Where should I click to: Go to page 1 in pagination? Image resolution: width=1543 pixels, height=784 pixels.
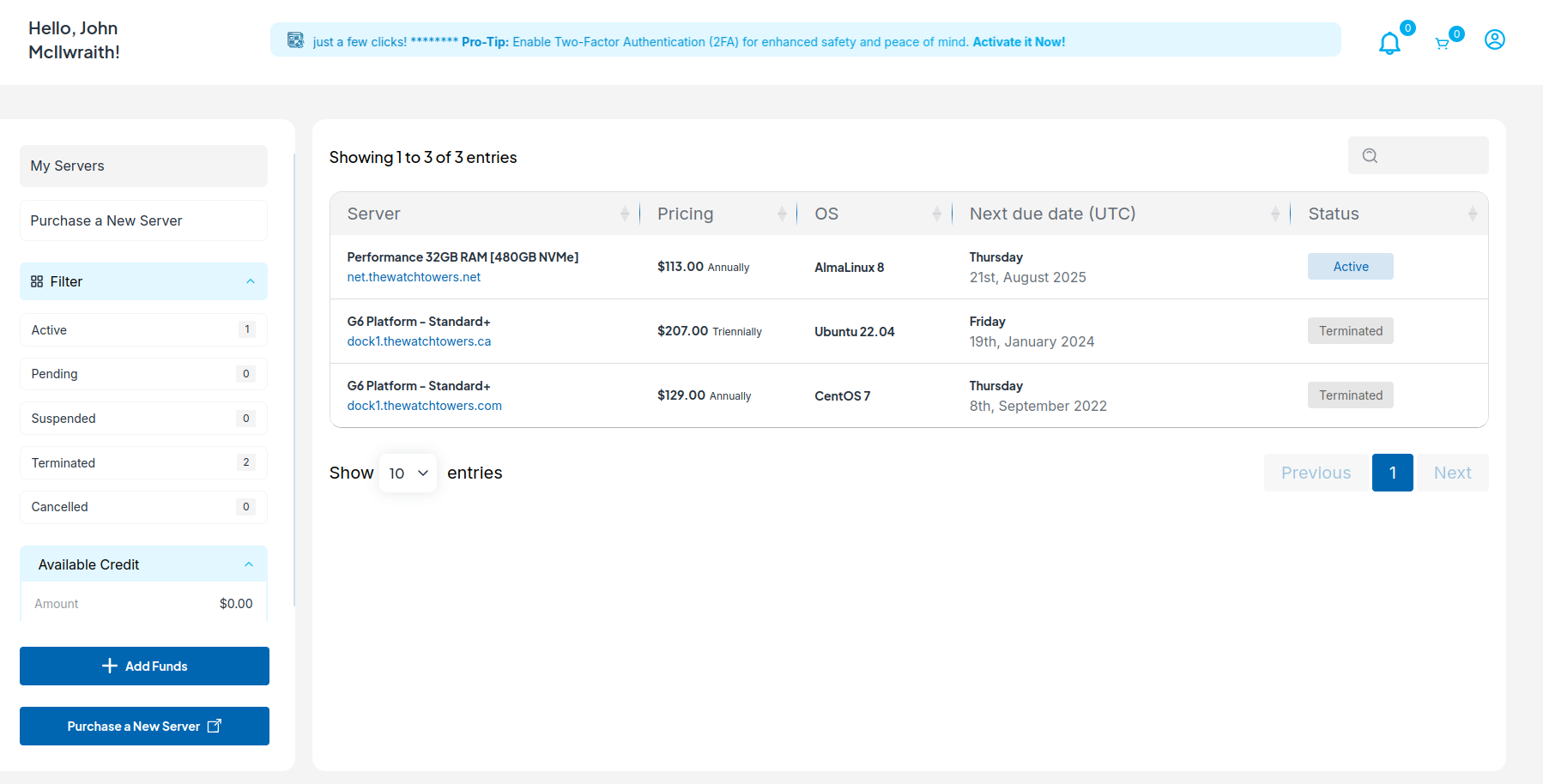click(x=1392, y=473)
